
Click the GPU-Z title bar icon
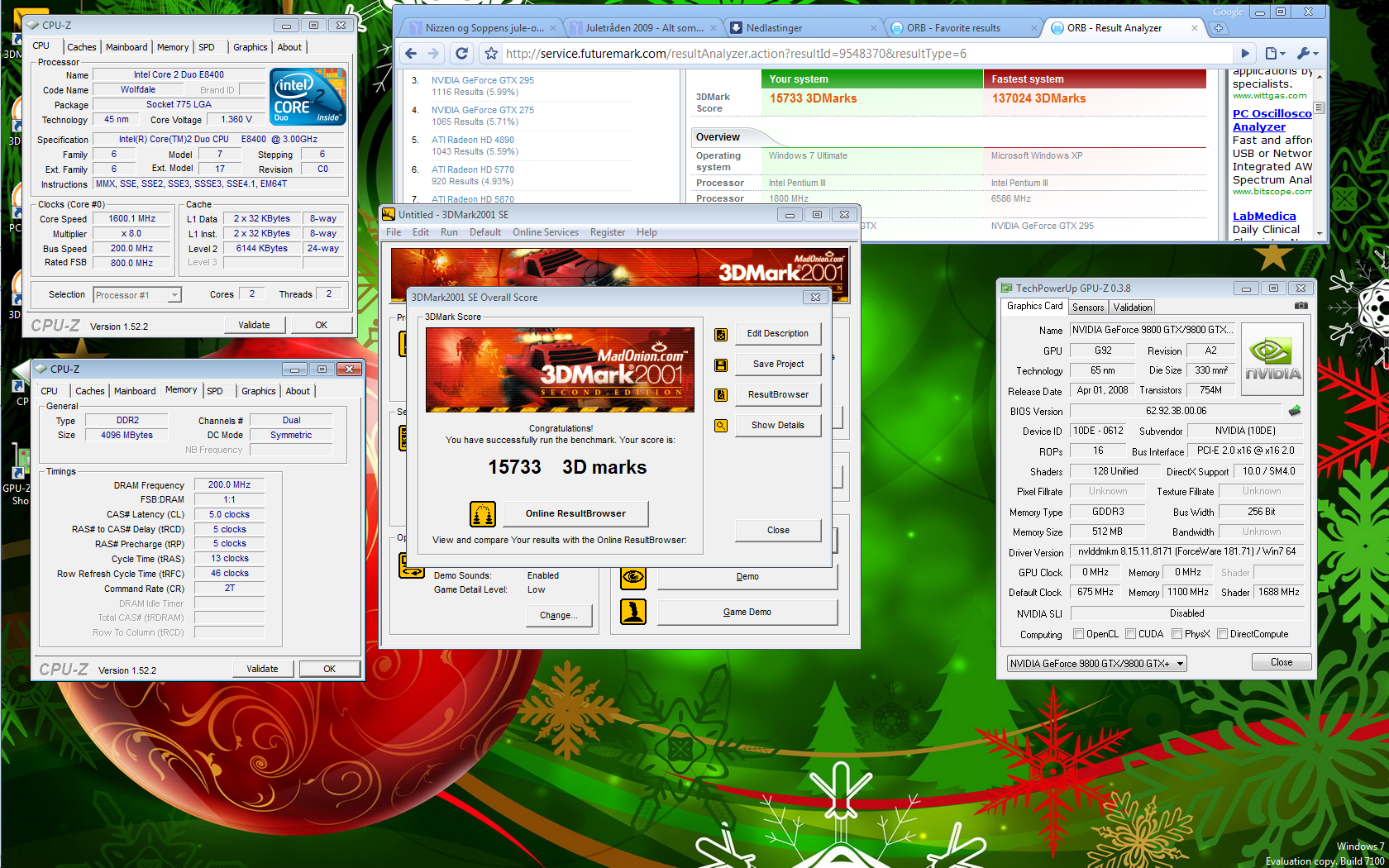pyautogui.click(x=1006, y=288)
